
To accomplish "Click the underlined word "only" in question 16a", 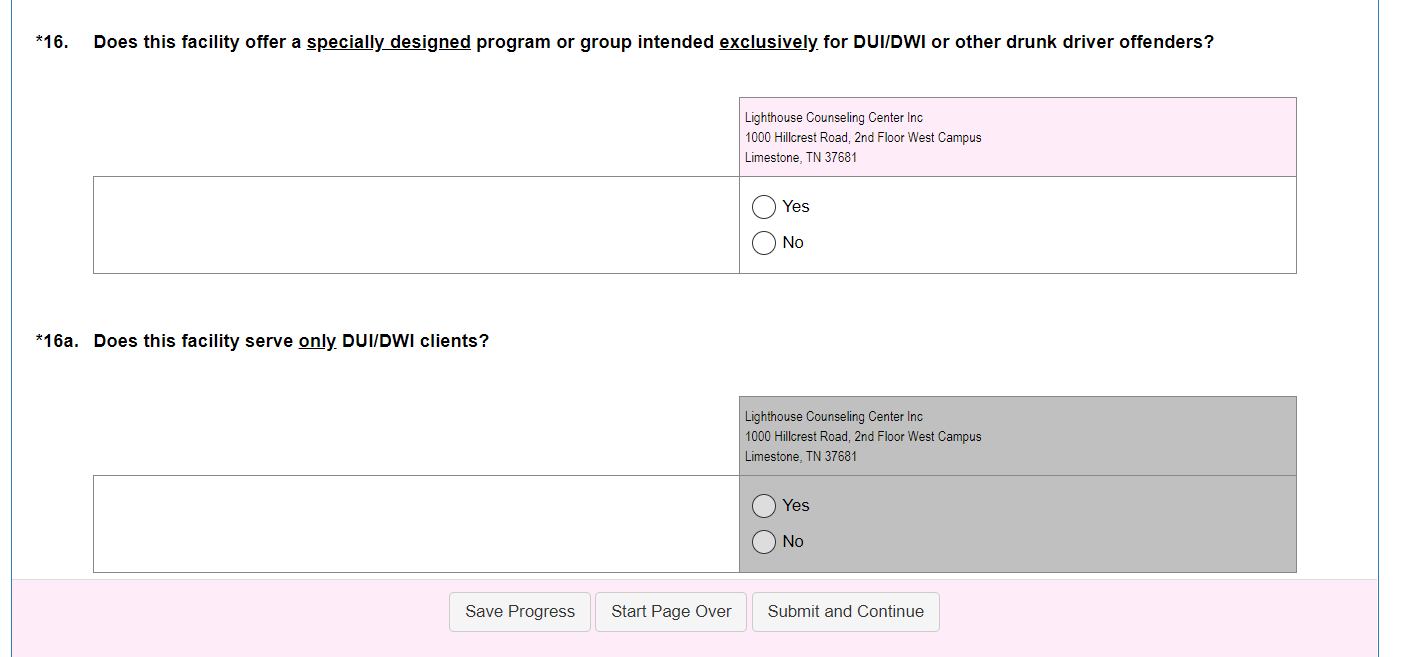I will coord(317,341).
